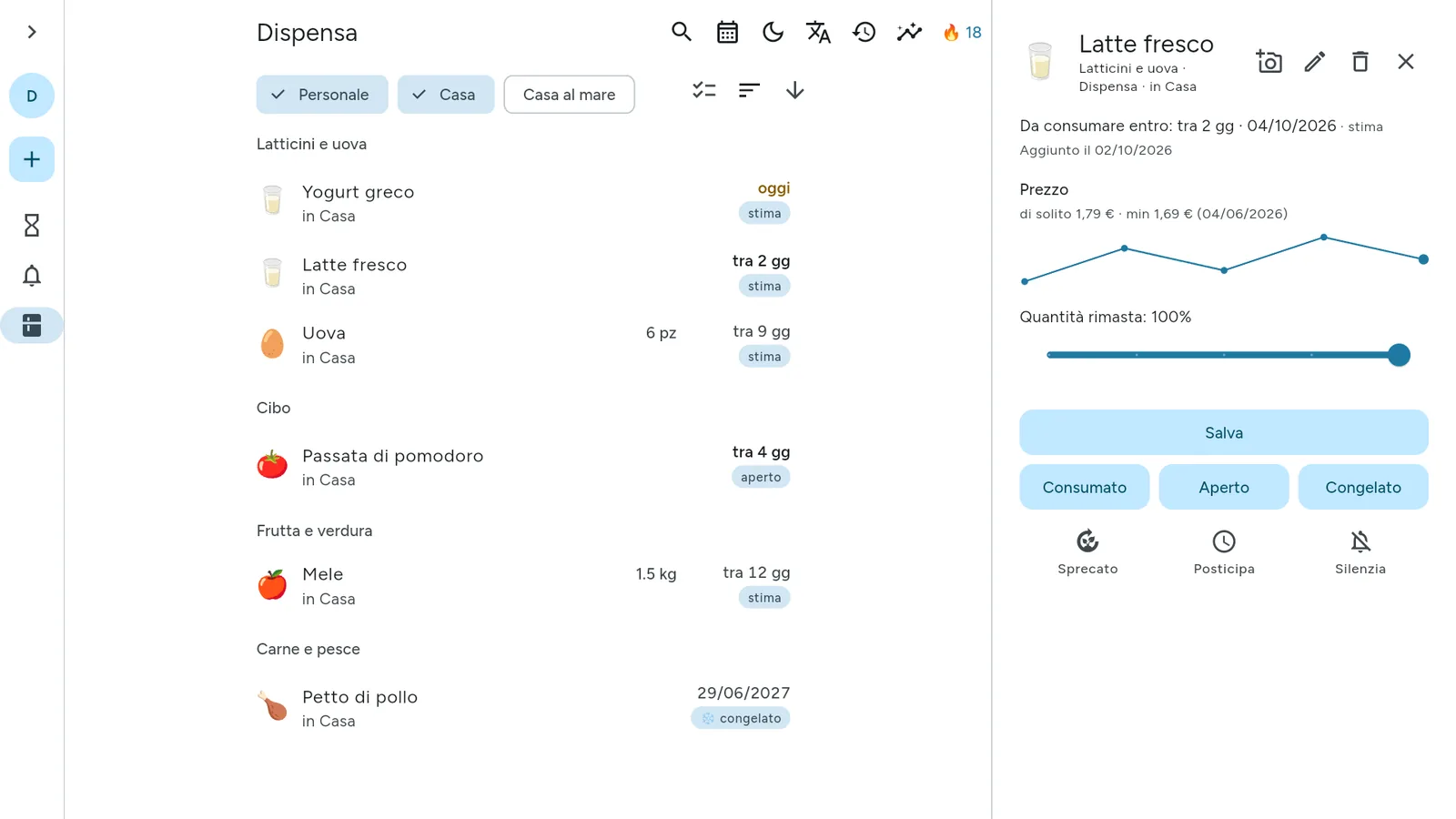
Task: Open search in Dispensa toolbar
Action: (x=682, y=32)
